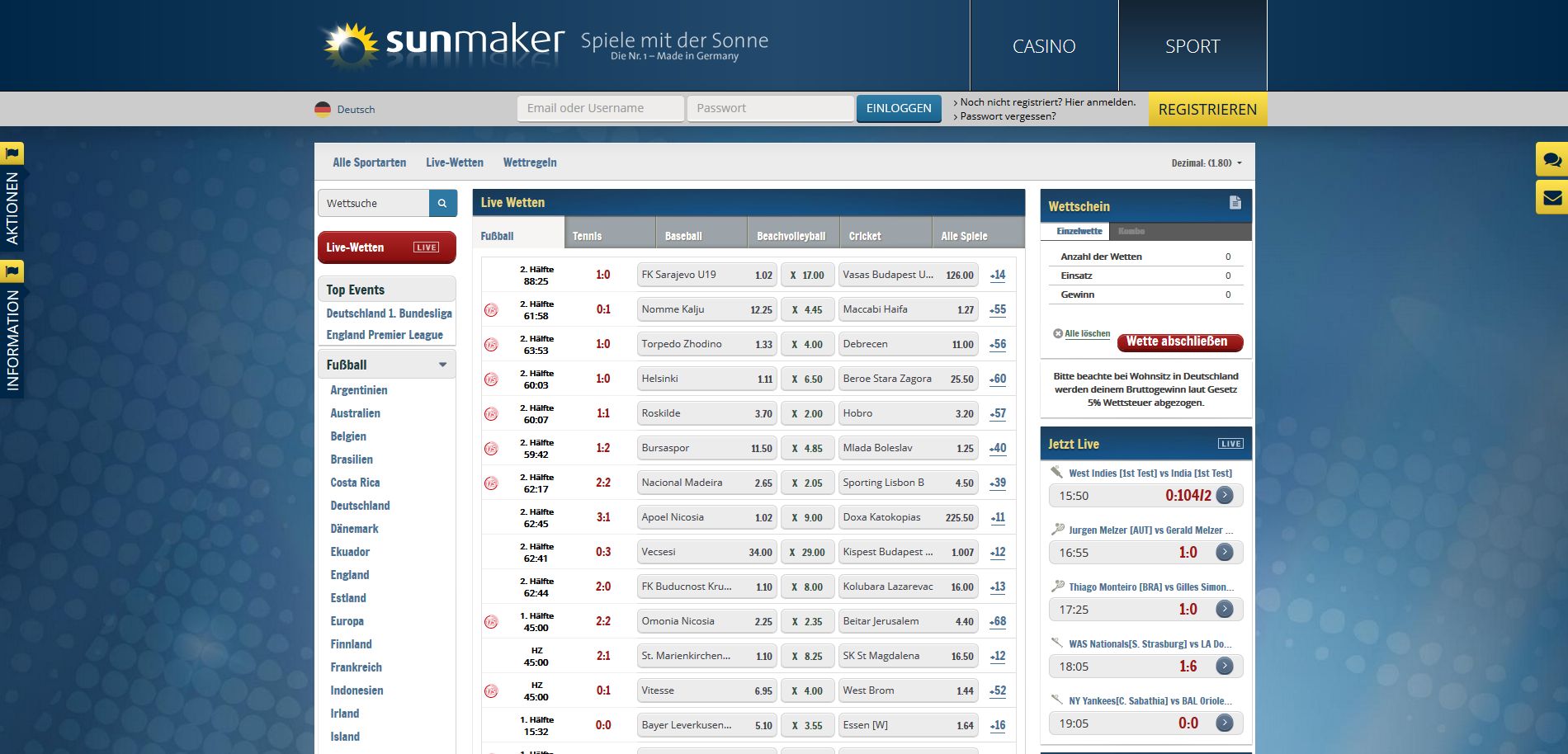Viewport: 1568px width, 754px height.
Task: Click the stats icon beside Helsinki match
Action: 491,379
